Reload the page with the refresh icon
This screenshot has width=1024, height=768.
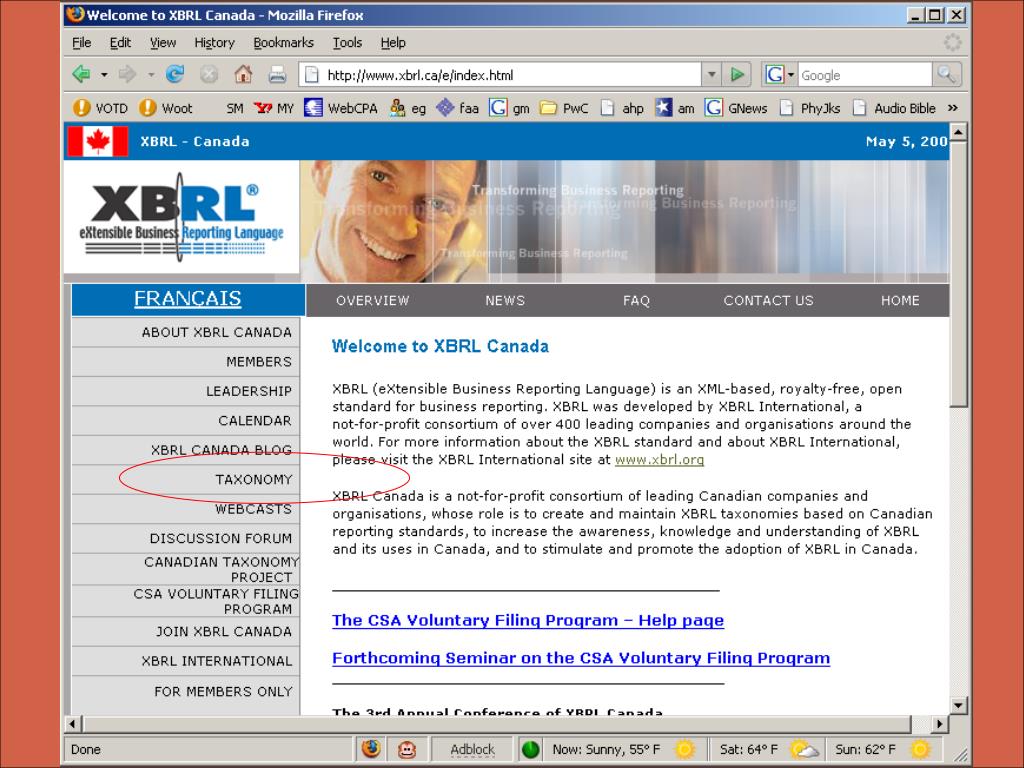click(x=174, y=74)
